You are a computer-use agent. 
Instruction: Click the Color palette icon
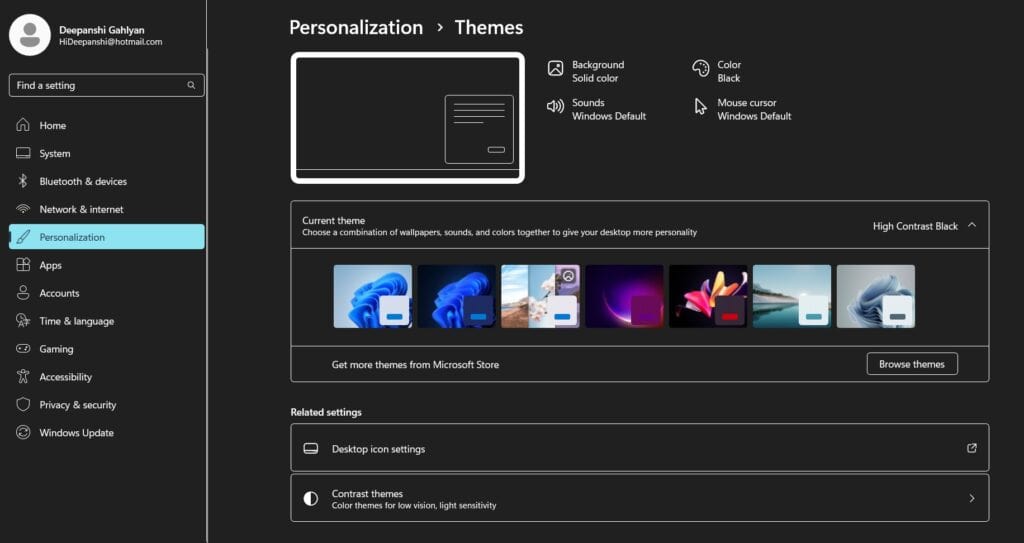pyautogui.click(x=701, y=68)
